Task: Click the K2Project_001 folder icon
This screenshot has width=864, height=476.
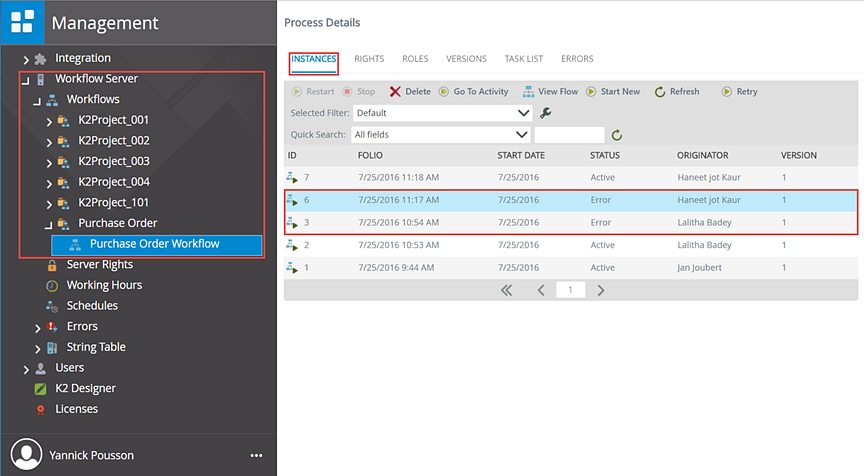Action: pyautogui.click(x=63, y=121)
